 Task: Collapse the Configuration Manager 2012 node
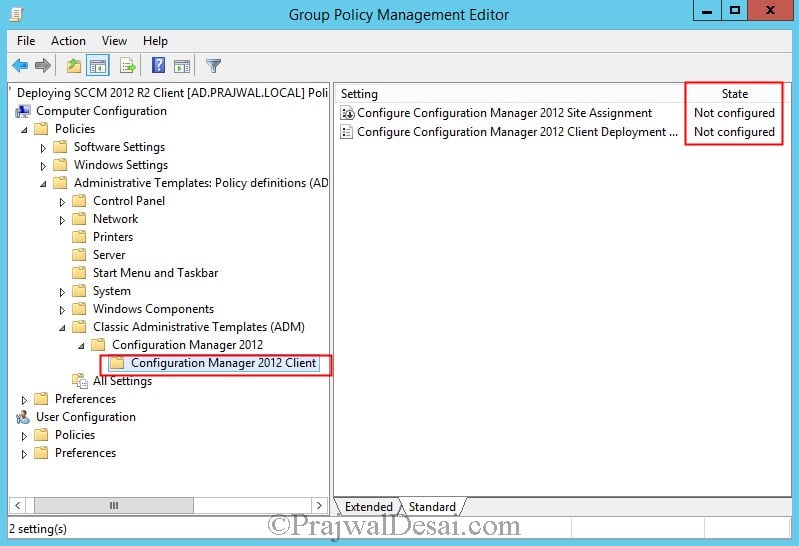81,346
